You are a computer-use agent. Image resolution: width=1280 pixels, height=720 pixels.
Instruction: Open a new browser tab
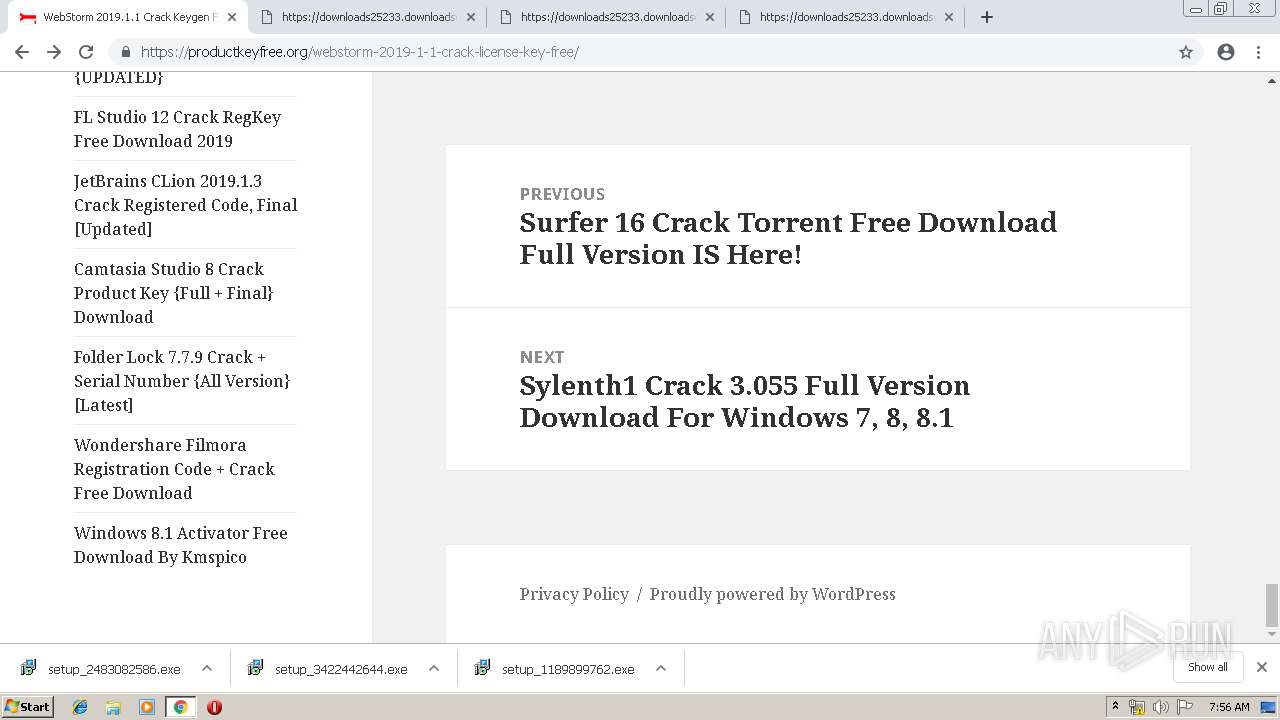tap(987, 17)
